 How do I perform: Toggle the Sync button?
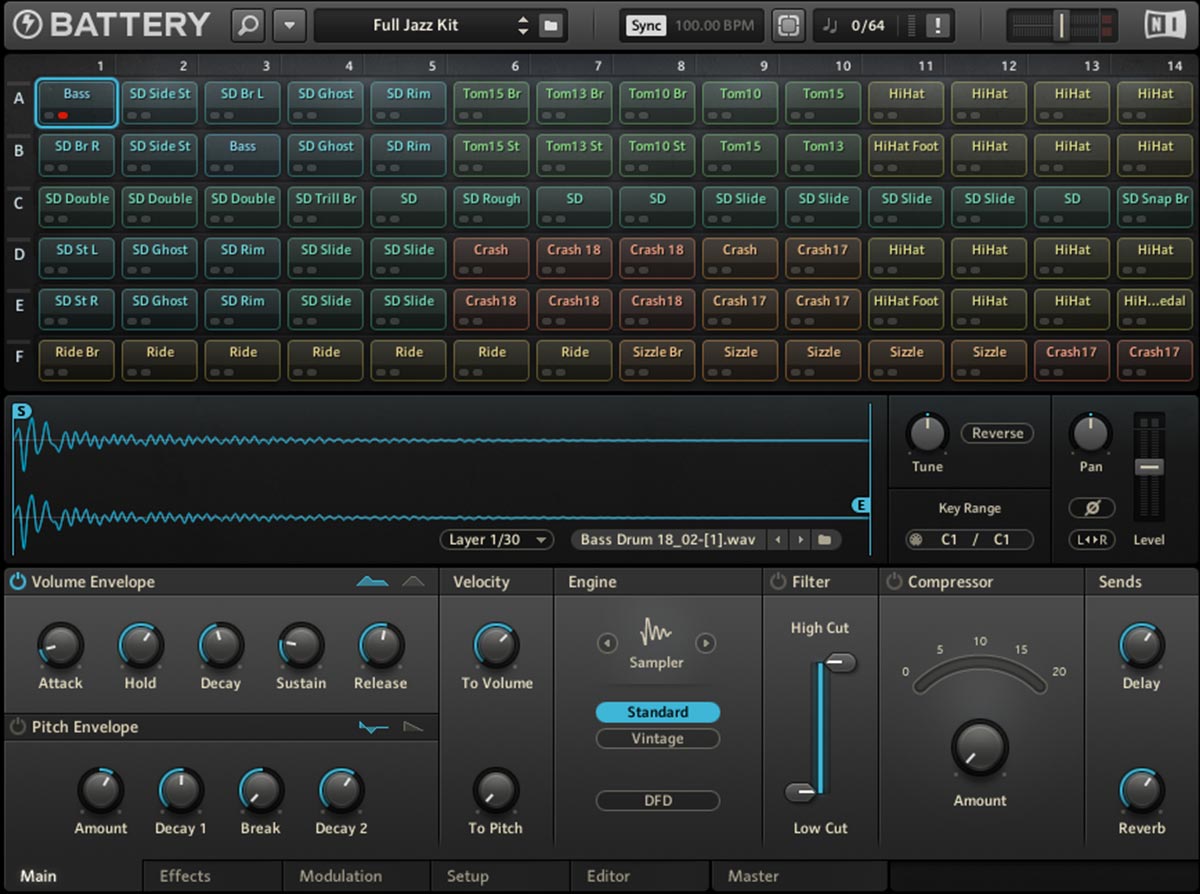click(646, 26)
